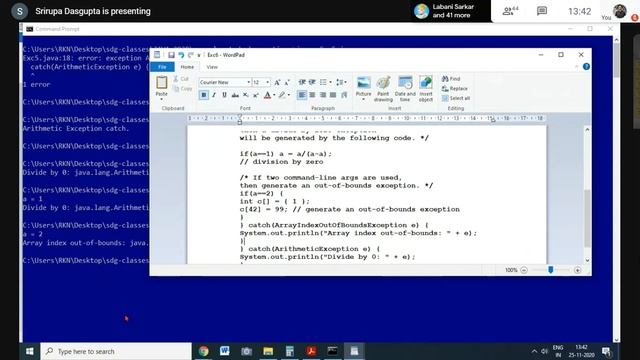Image resolution: width=640 pixels, height=360 pixels.
Task: Apply the font color red A button
Action: click(267, 95)
